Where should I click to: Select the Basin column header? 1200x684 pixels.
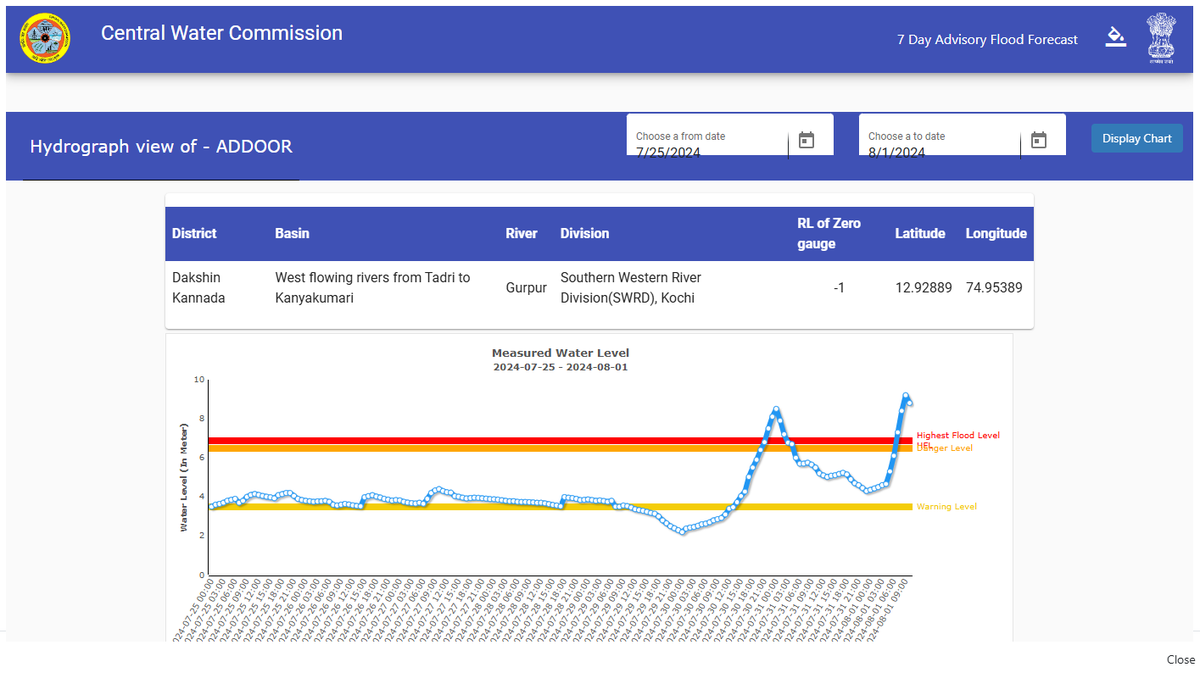[x=292, y=233]
